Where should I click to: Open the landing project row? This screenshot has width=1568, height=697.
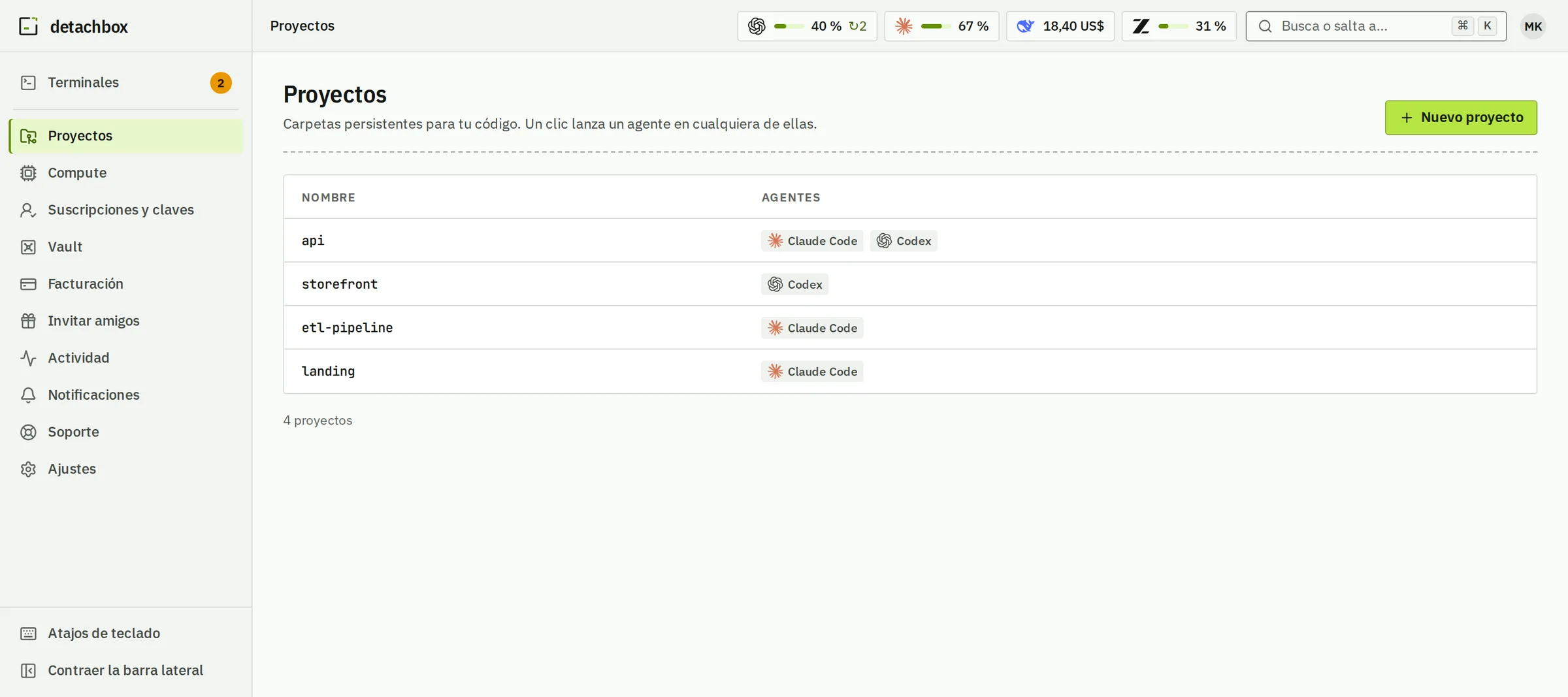[x=910, y=371]
